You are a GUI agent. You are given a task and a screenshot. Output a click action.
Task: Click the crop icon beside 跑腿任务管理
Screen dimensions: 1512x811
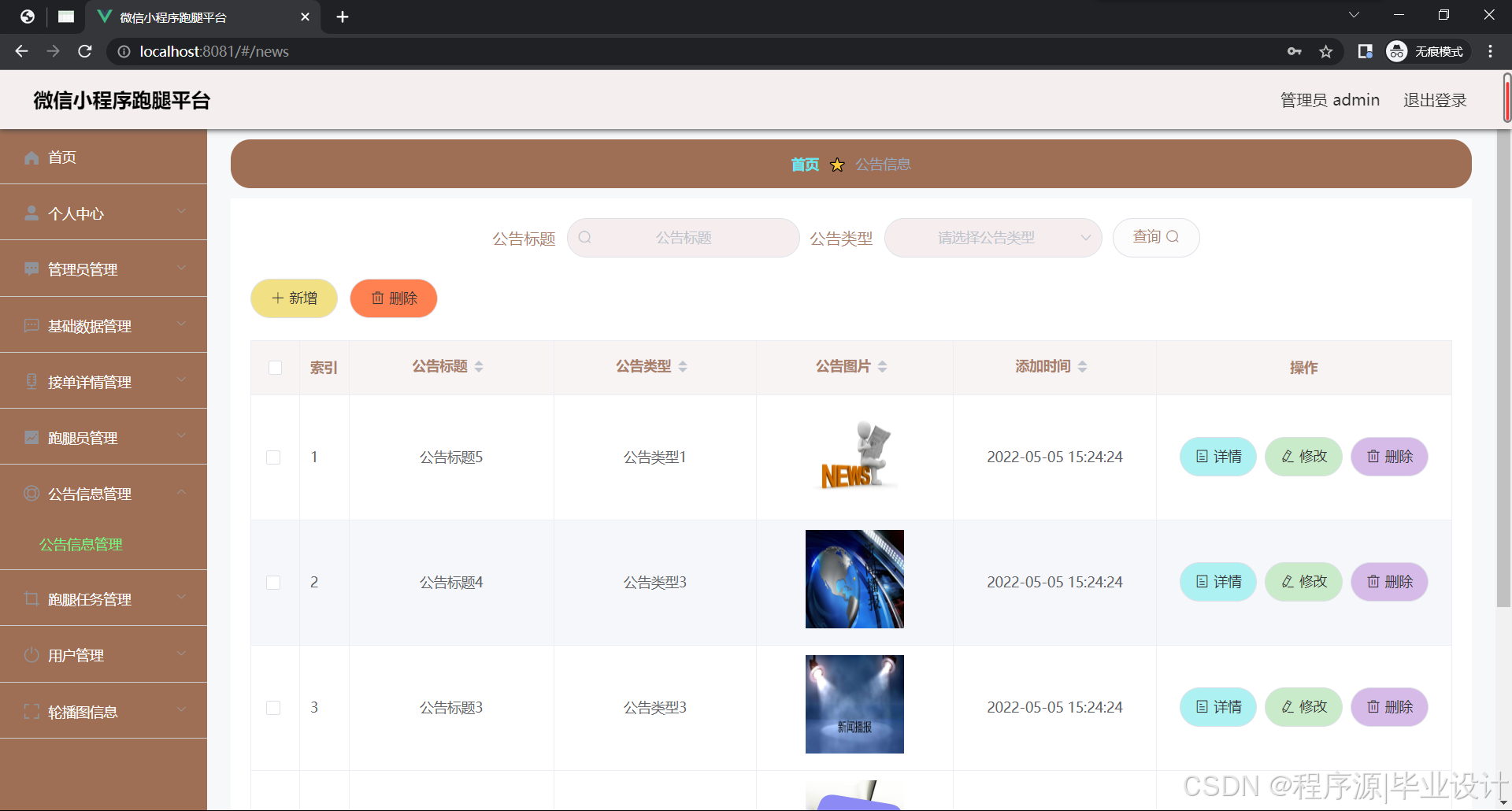point(31,599)
